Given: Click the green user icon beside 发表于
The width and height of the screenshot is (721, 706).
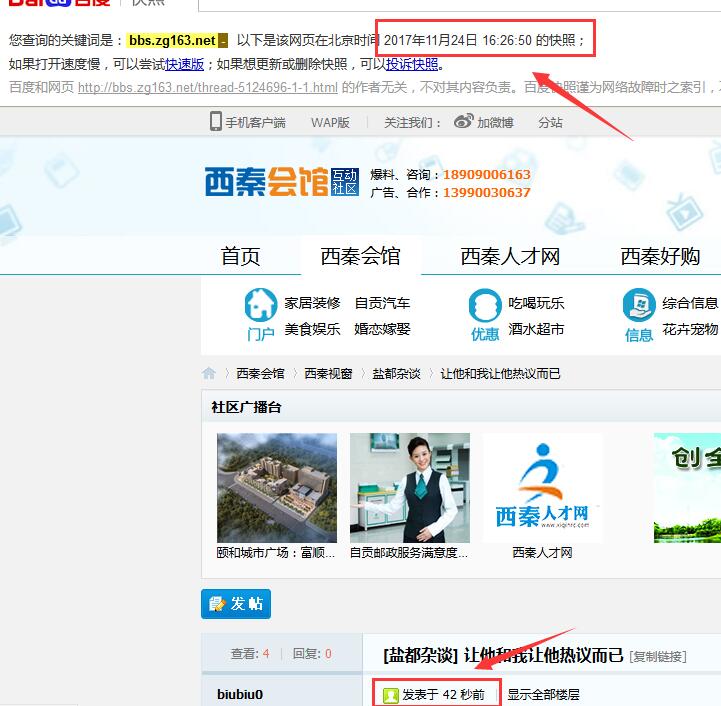Looking at the screenshot, I should (391, 695).
